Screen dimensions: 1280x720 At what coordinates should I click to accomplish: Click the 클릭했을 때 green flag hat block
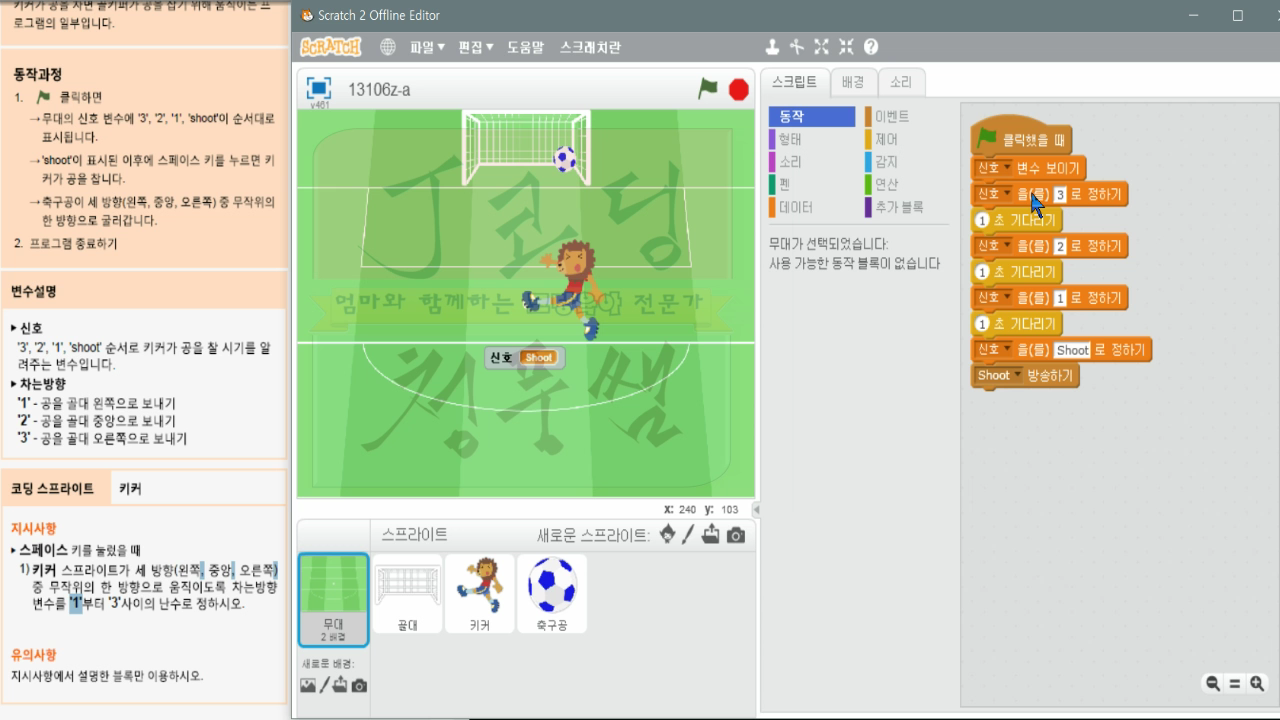point(1020,136)
